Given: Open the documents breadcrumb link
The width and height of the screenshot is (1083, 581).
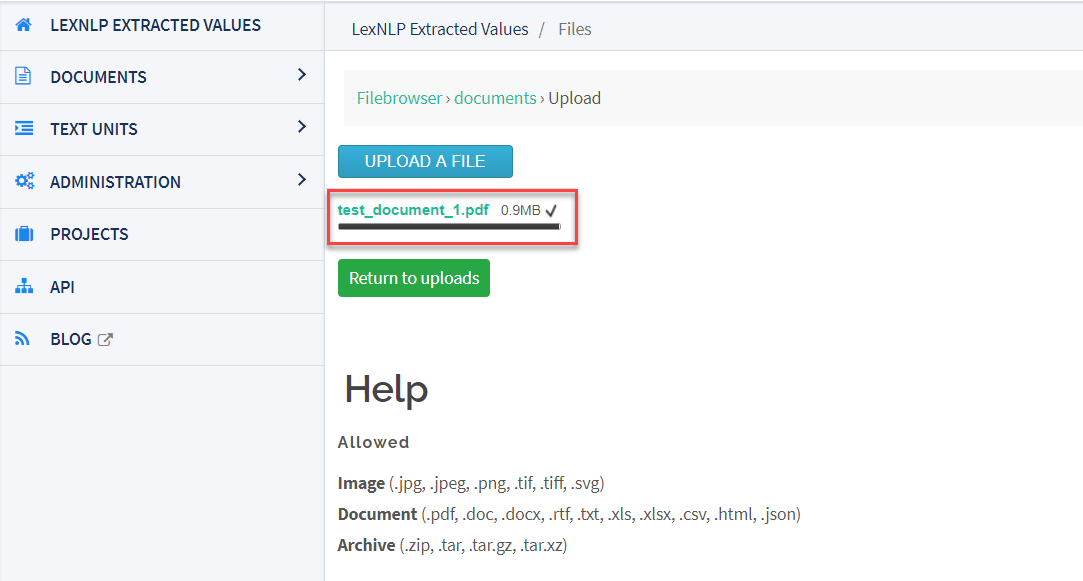Looking at the screenshot, I should pos(495,98).
